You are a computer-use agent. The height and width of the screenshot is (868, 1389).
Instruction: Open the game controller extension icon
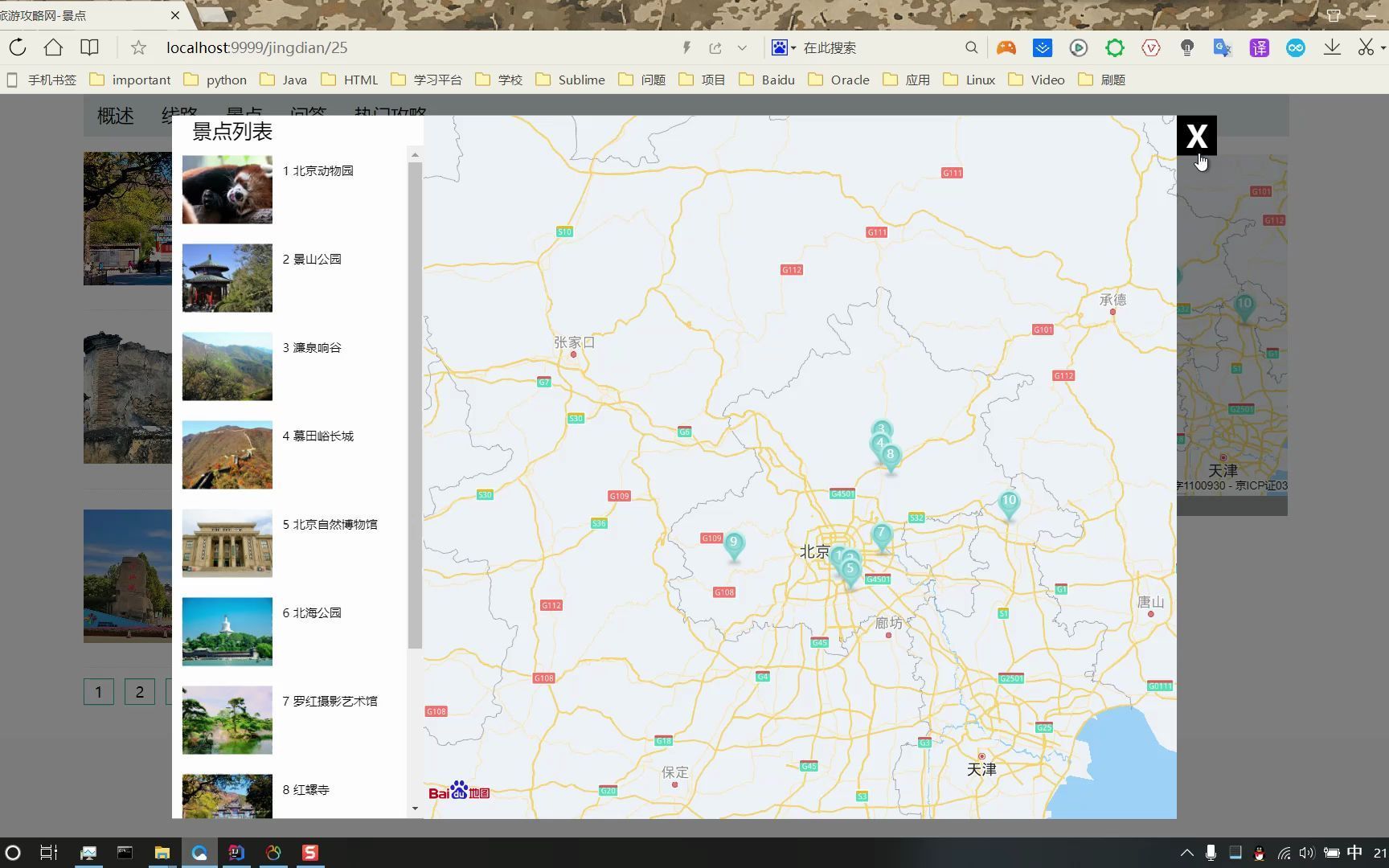1006,47
